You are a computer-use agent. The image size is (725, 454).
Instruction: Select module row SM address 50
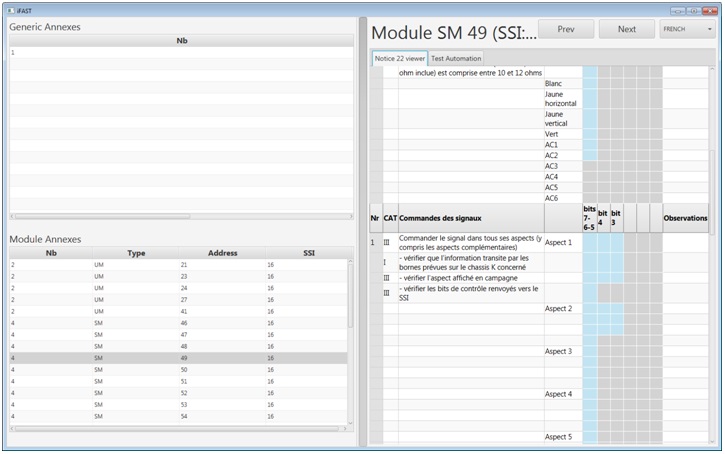(178, 369)
